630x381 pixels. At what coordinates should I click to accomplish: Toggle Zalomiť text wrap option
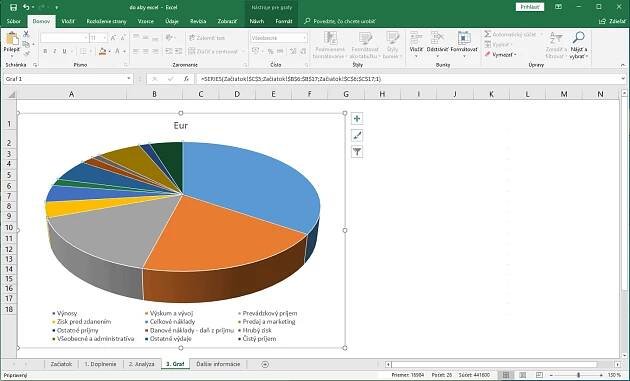point(207,38)
